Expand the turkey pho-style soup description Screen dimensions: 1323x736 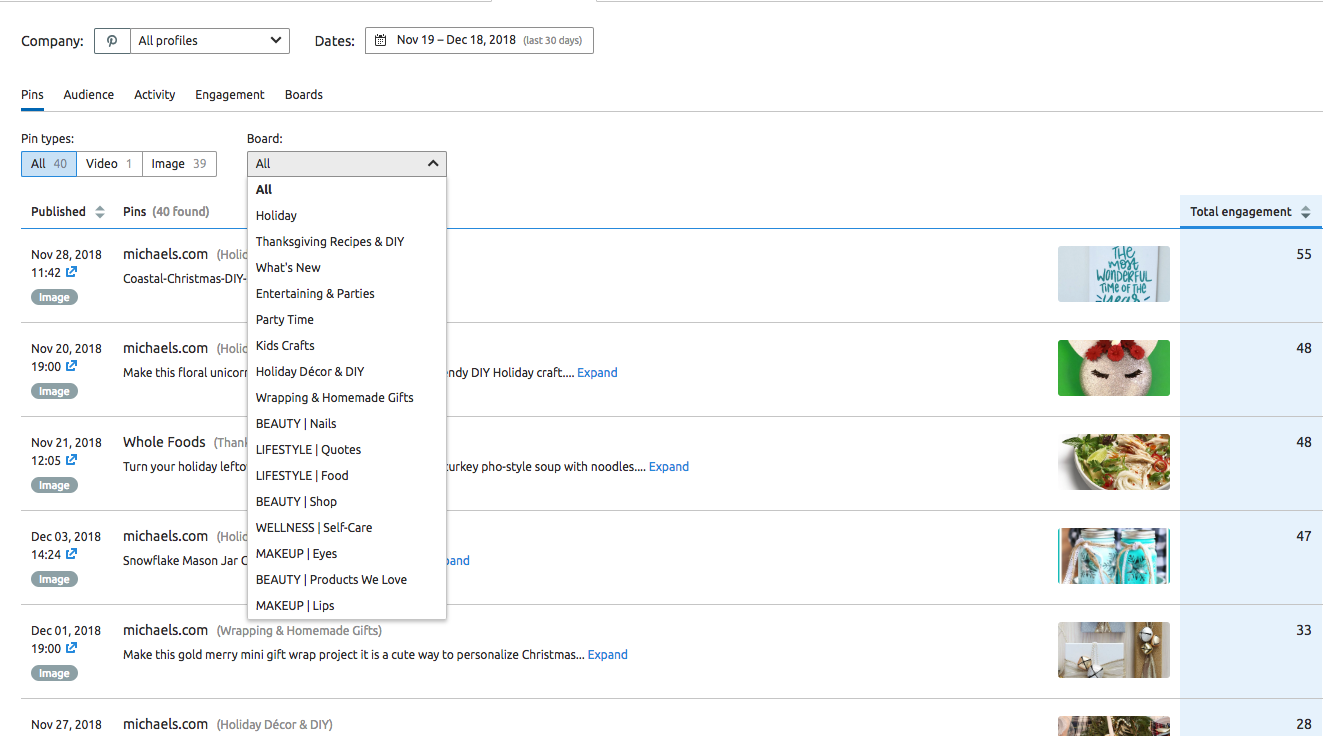[669, 467]
